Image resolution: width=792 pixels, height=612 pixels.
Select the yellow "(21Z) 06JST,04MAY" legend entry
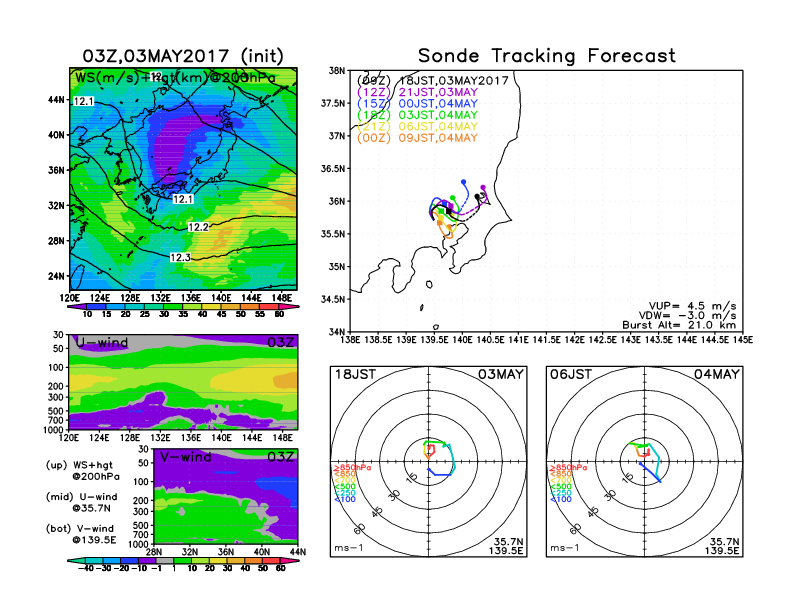417,126
